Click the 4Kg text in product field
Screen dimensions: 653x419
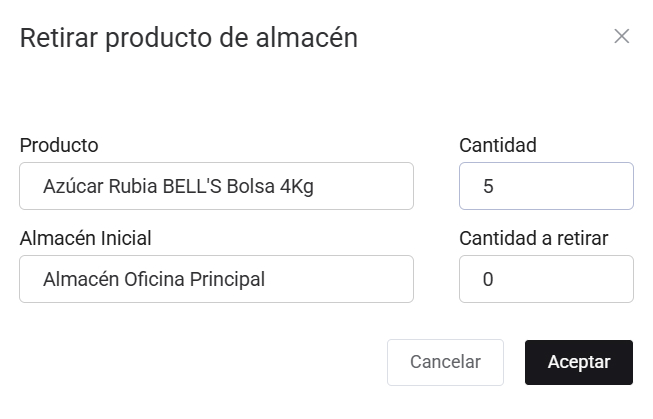298,186
